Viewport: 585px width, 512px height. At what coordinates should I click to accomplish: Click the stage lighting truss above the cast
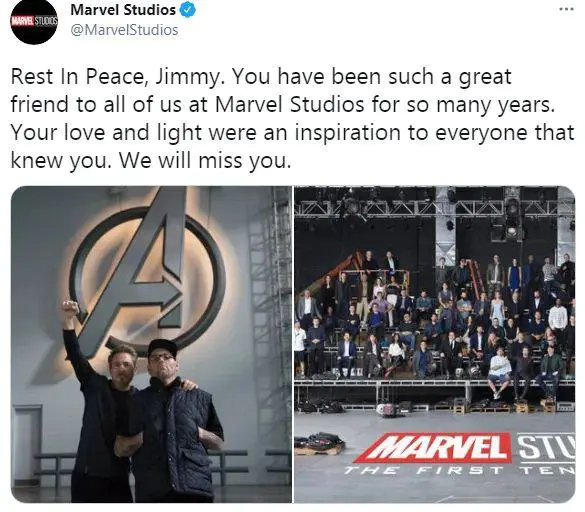[x=435, y=208]
